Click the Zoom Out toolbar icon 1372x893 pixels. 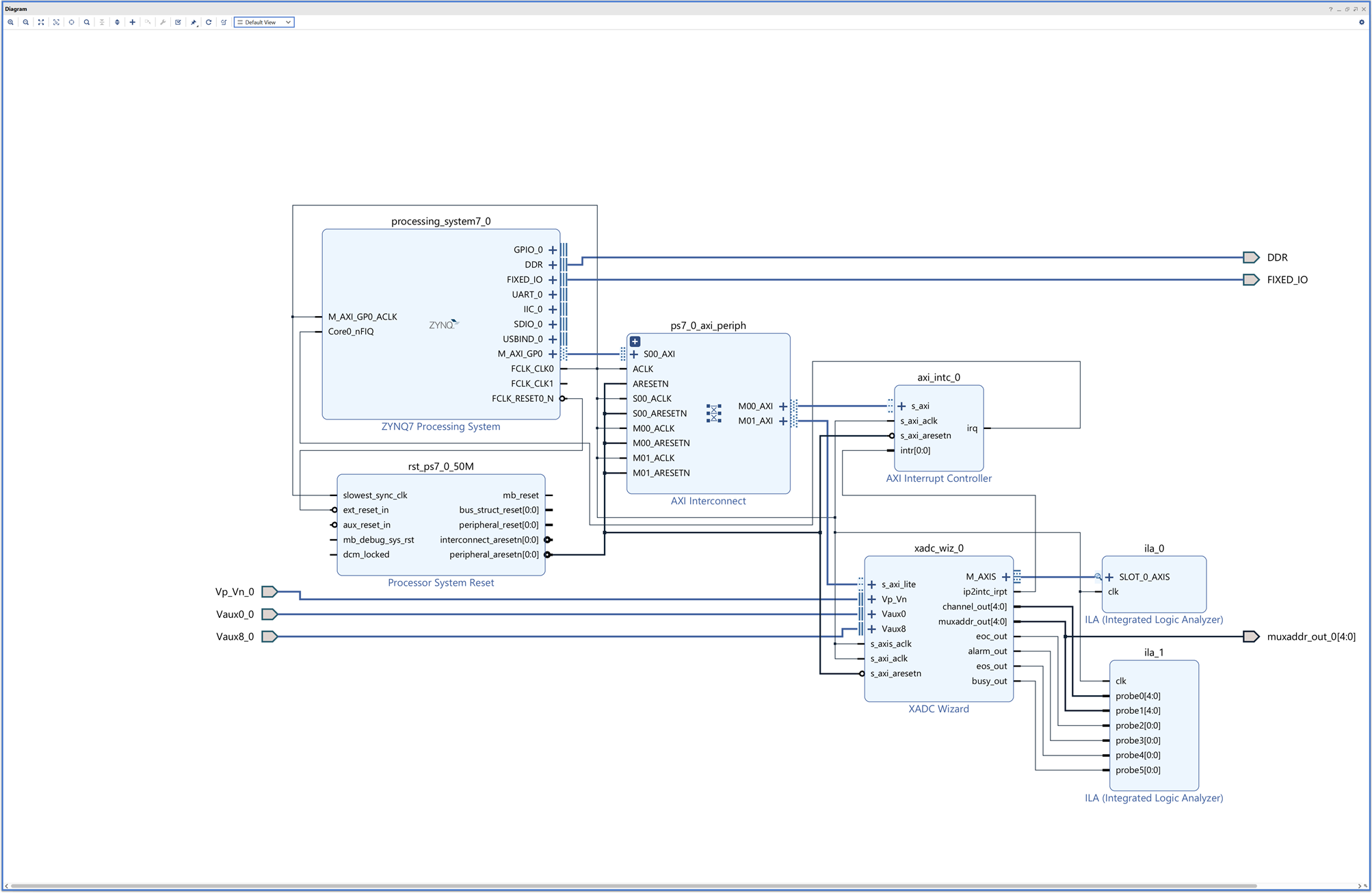(26, 22)
